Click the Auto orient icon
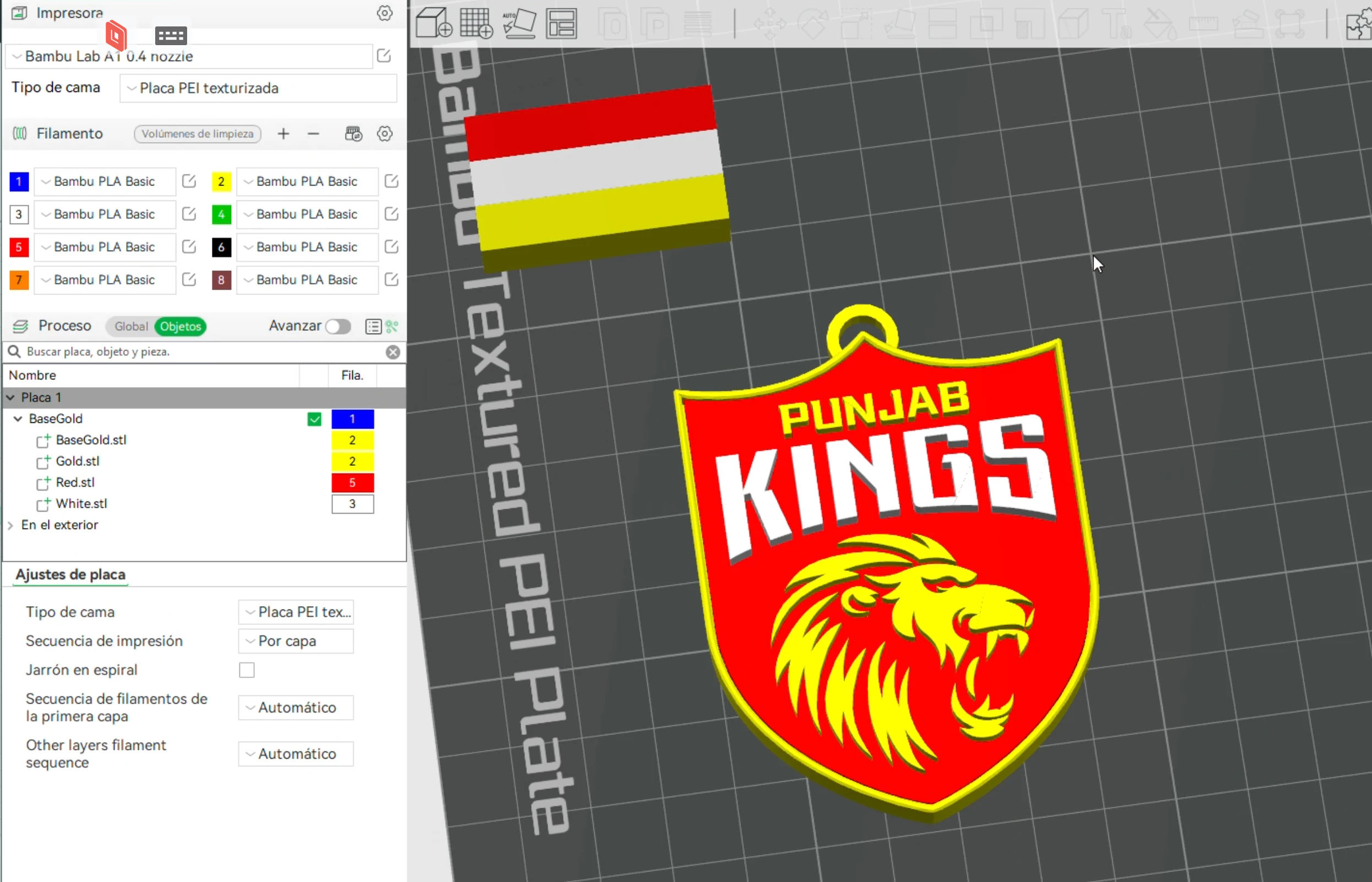 518,23
